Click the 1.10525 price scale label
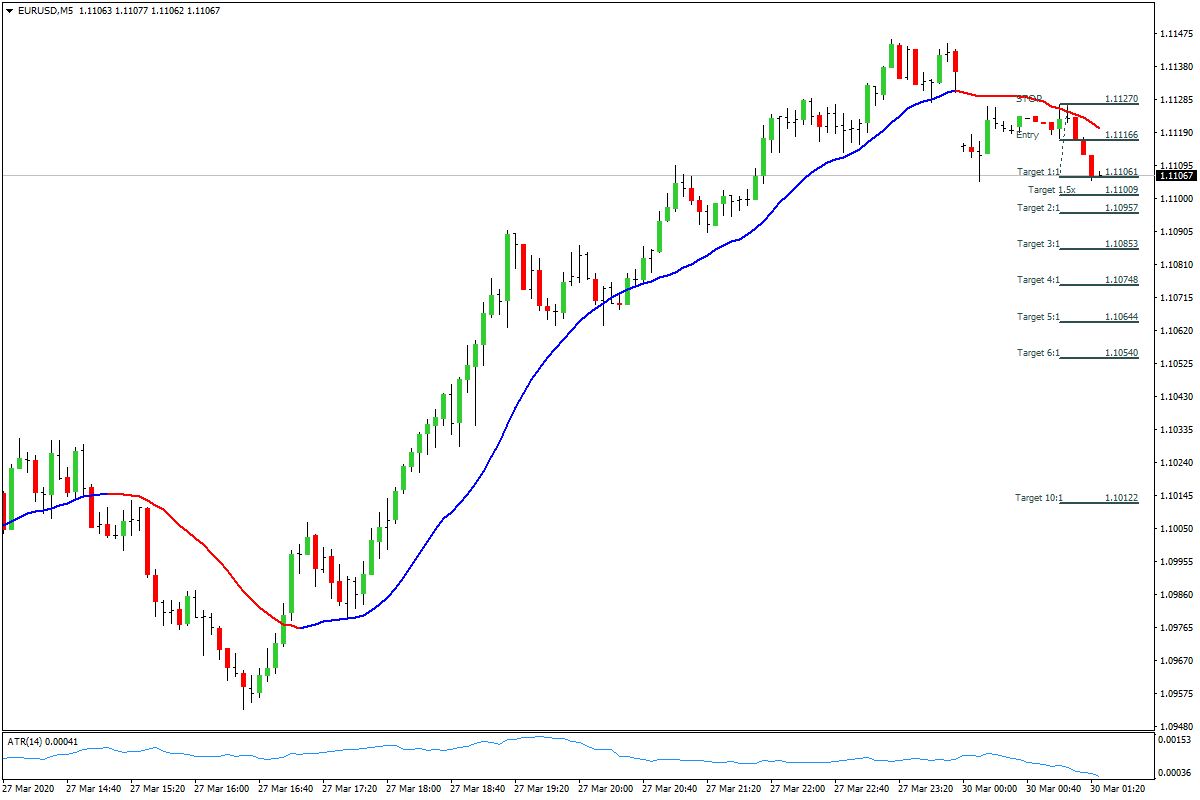 (1176, 364)
